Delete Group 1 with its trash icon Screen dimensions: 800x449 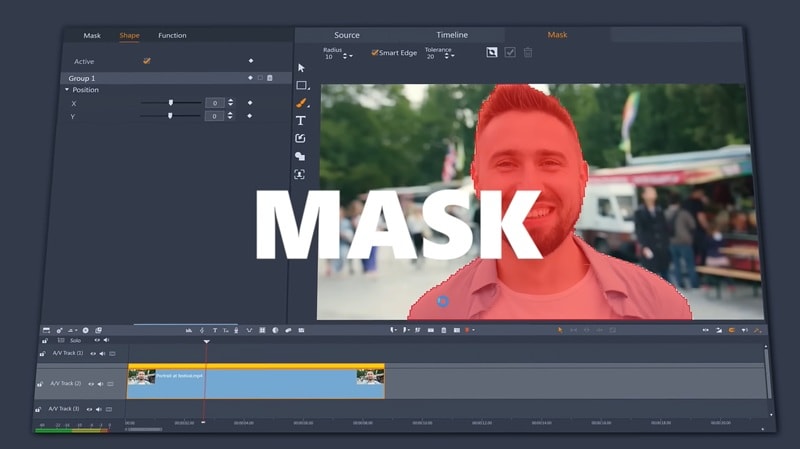pyautogui.click(x=270, y=78)
